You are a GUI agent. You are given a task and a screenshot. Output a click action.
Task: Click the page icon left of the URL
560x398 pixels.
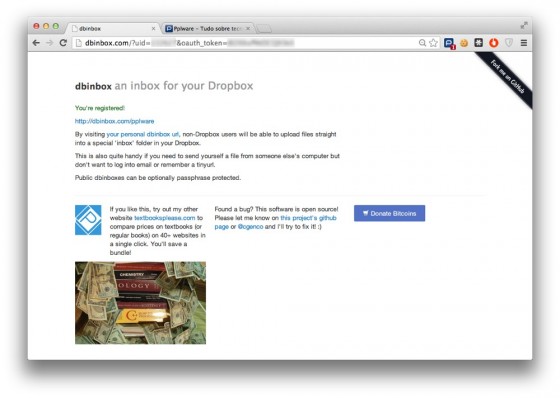(x=79, y=43)
